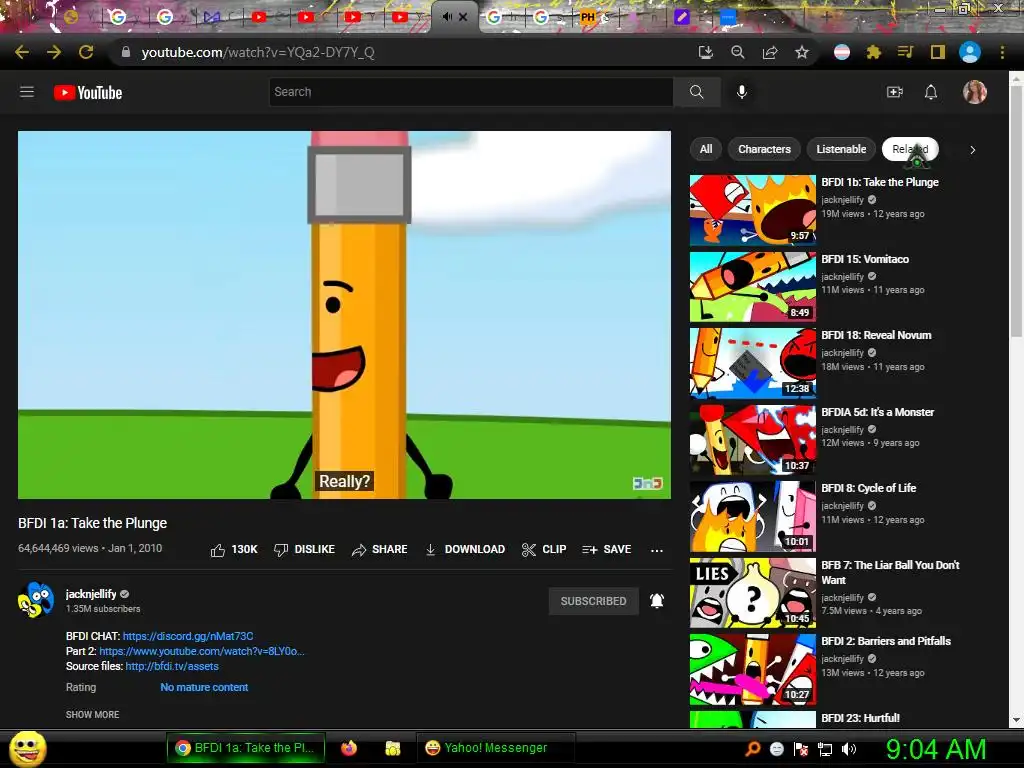Expand description with SHOW MORE
Image resolution: width=1024 pixels, height=768 pixels.
(x=93, y=714)
